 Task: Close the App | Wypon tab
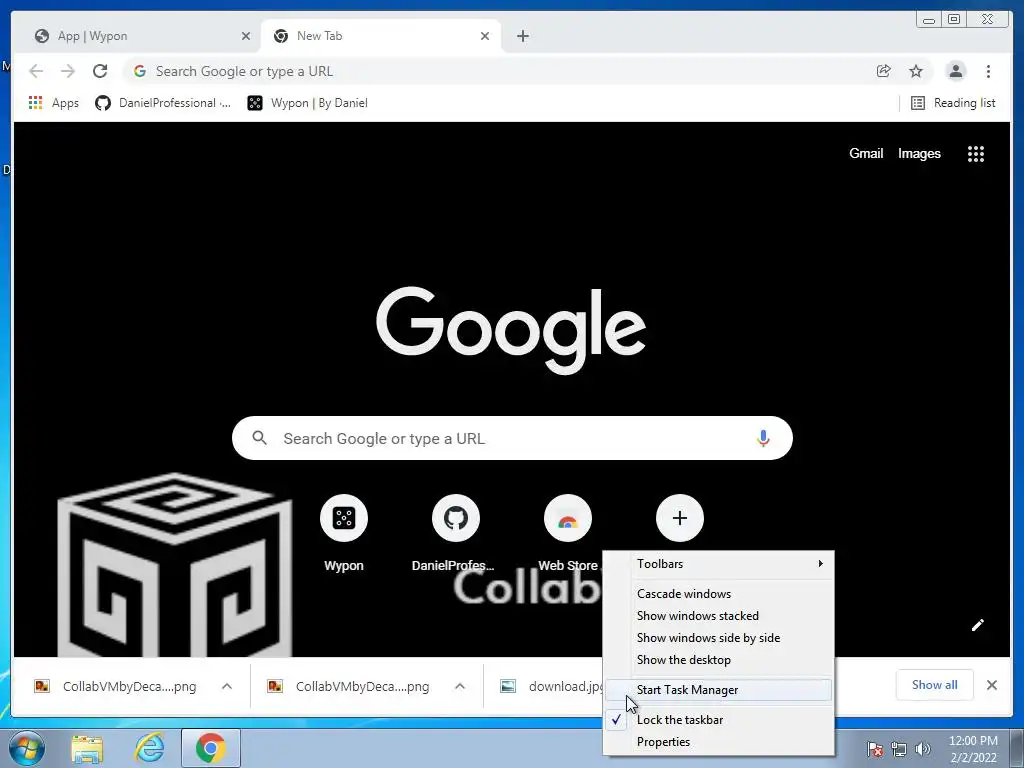tap(246, 36)
